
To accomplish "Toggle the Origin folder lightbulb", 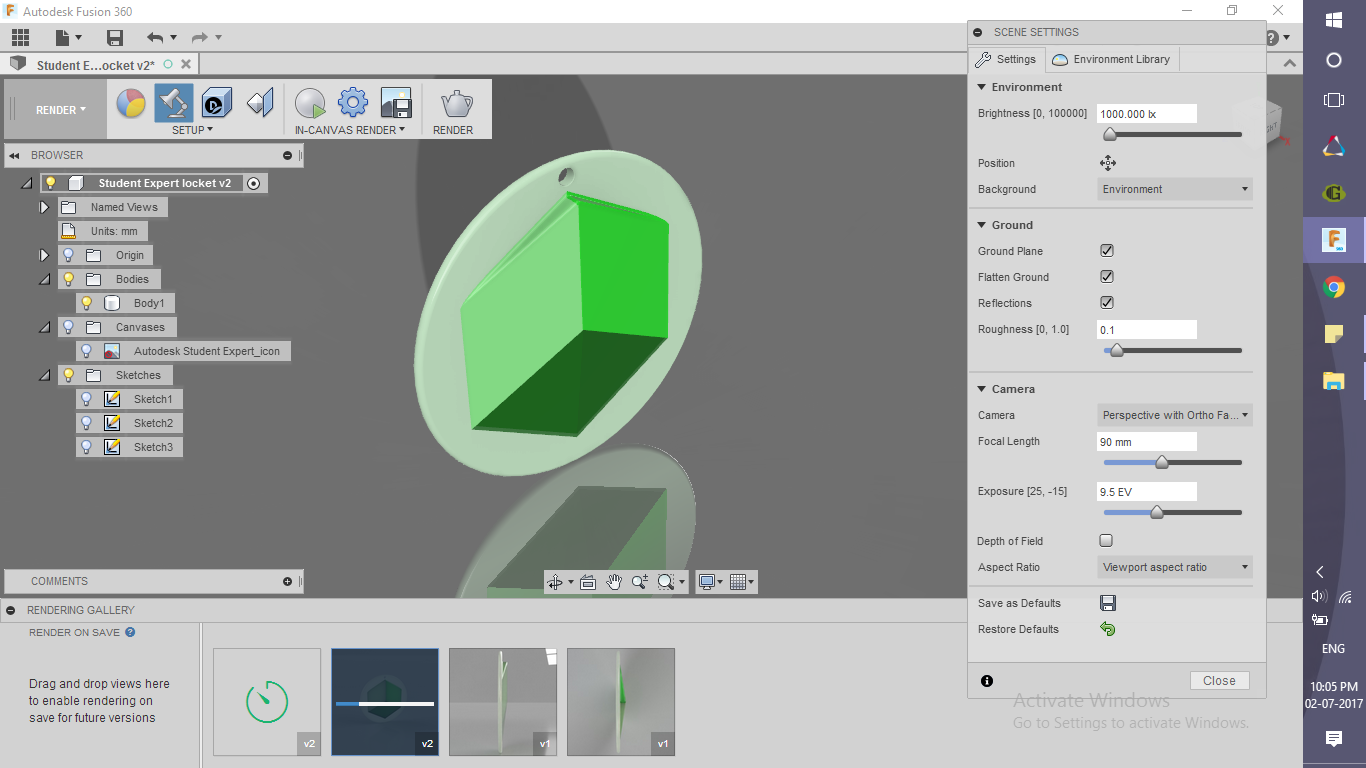I will 68,255.
